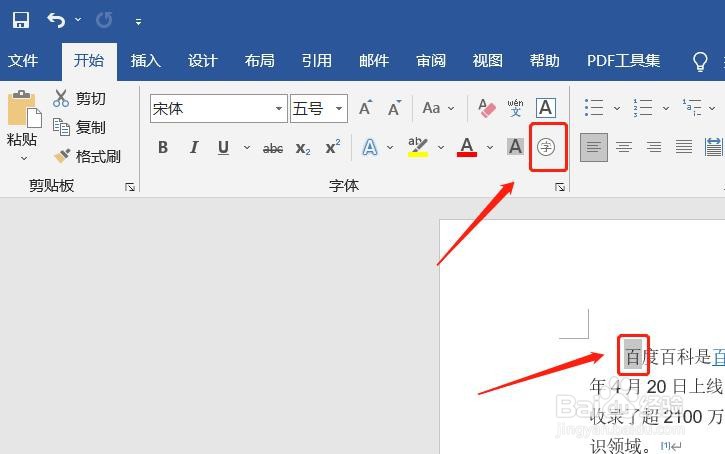Open font color dropdown arrow
The image size is (725, 454).
coord(490,147)
